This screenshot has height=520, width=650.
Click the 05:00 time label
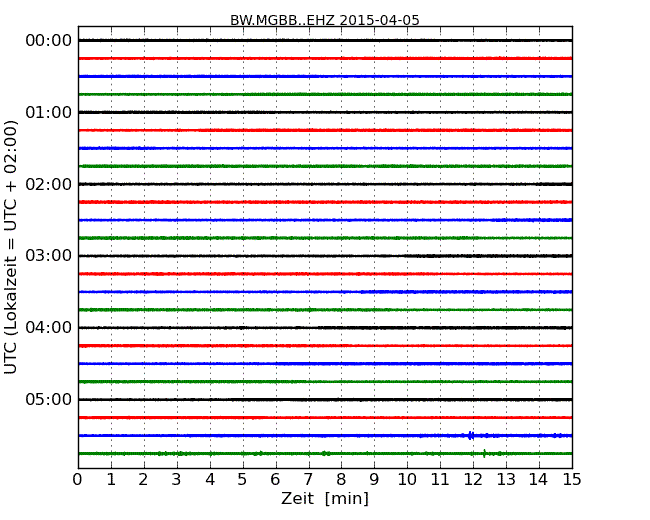[x=49, y=399]
